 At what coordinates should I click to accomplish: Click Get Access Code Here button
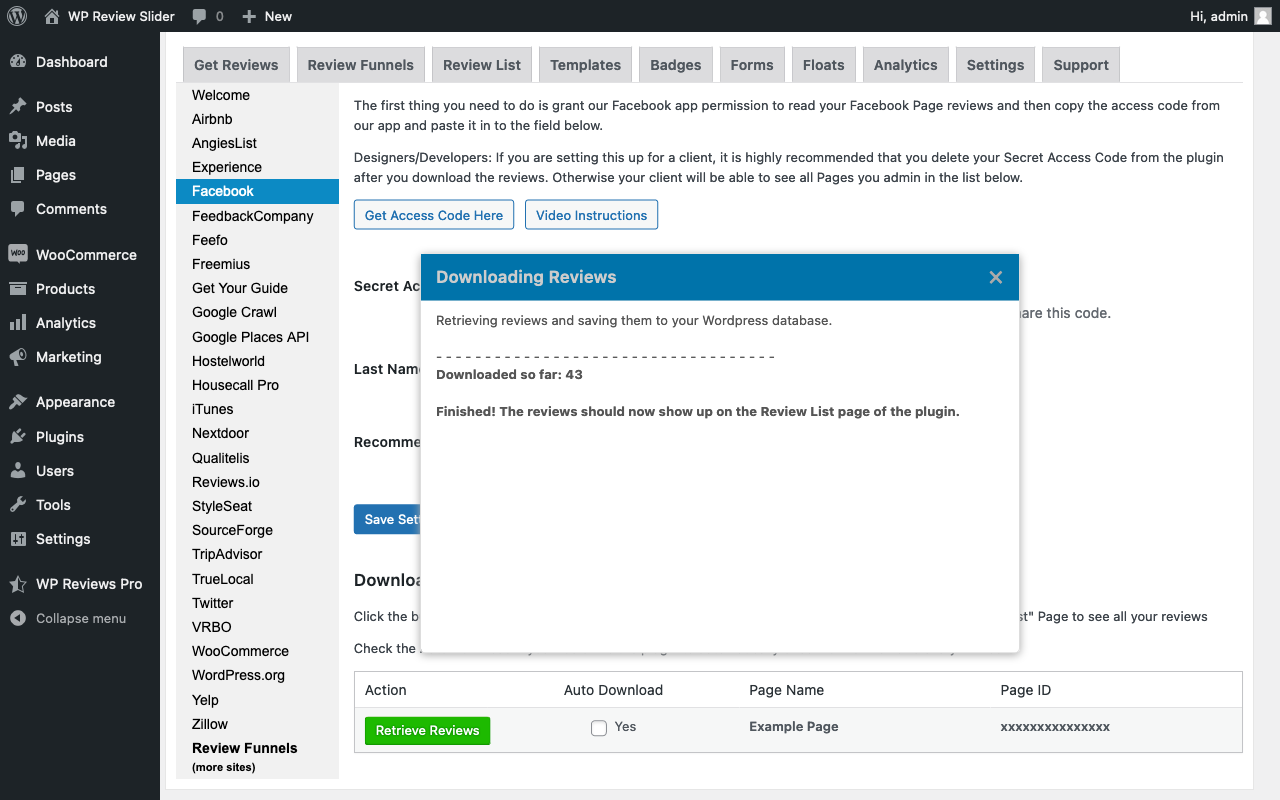click(x=434, y=215)
